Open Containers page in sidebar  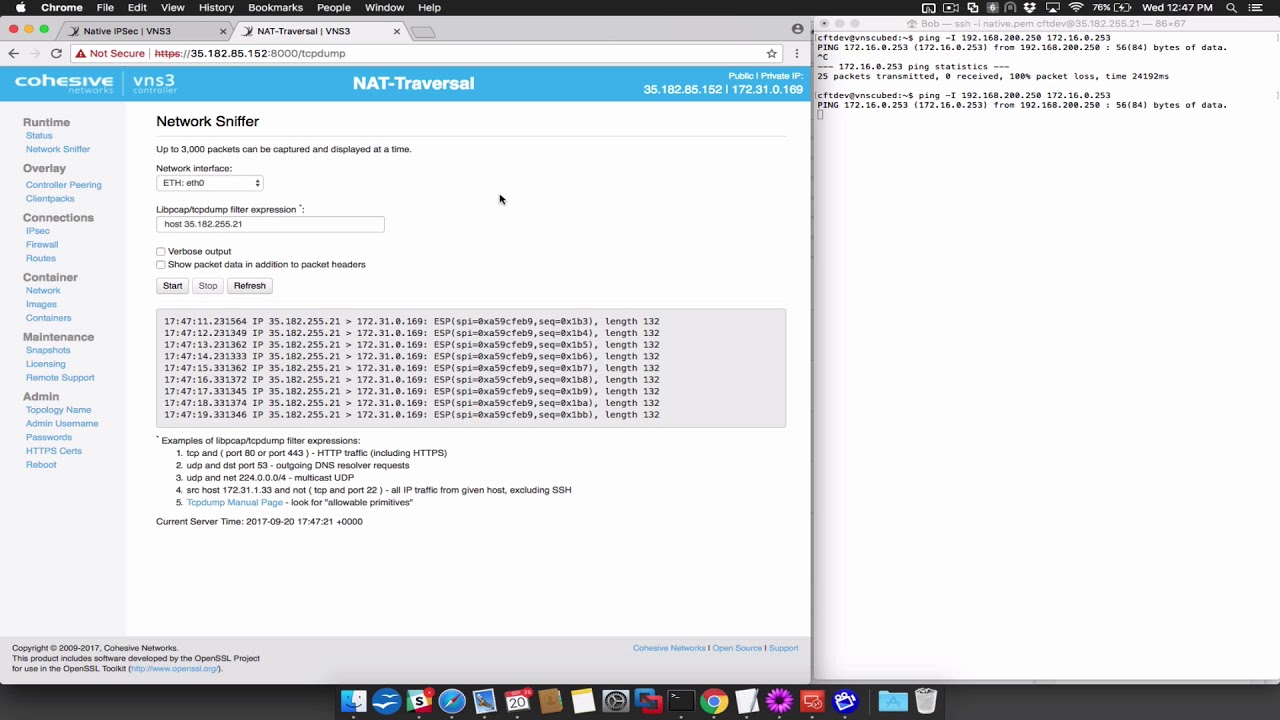(49, 318)
